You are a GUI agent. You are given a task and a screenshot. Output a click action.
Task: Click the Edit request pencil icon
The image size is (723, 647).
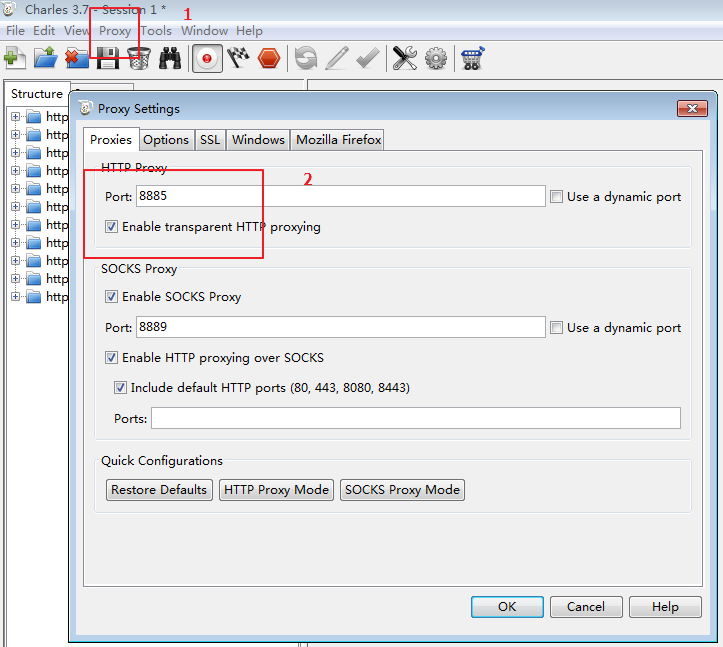337,59
